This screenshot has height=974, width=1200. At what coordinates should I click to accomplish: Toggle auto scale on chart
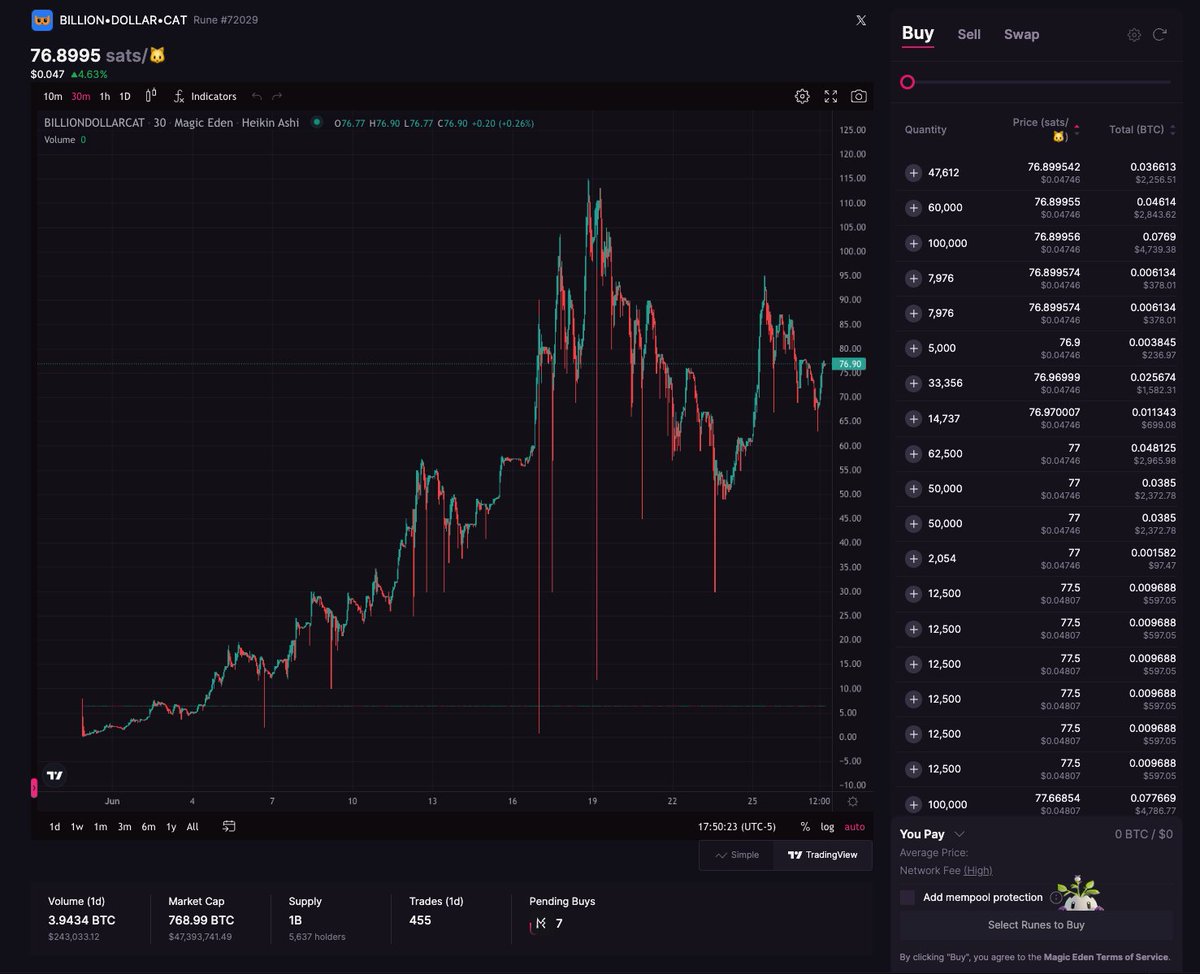pyautogui.click(x=854, y=827)
